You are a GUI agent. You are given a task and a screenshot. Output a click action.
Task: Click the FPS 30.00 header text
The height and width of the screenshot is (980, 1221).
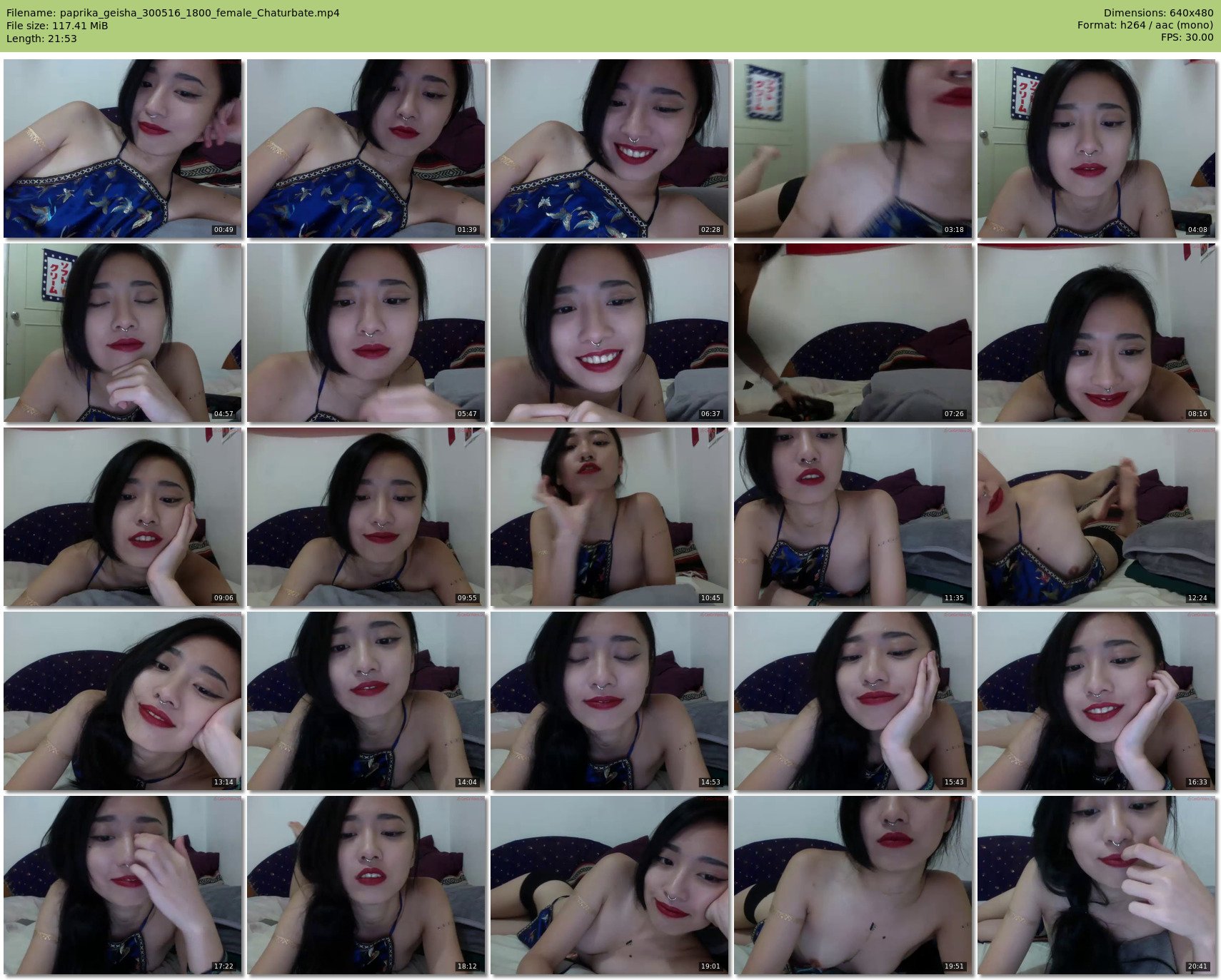(x=1187, y=37)
